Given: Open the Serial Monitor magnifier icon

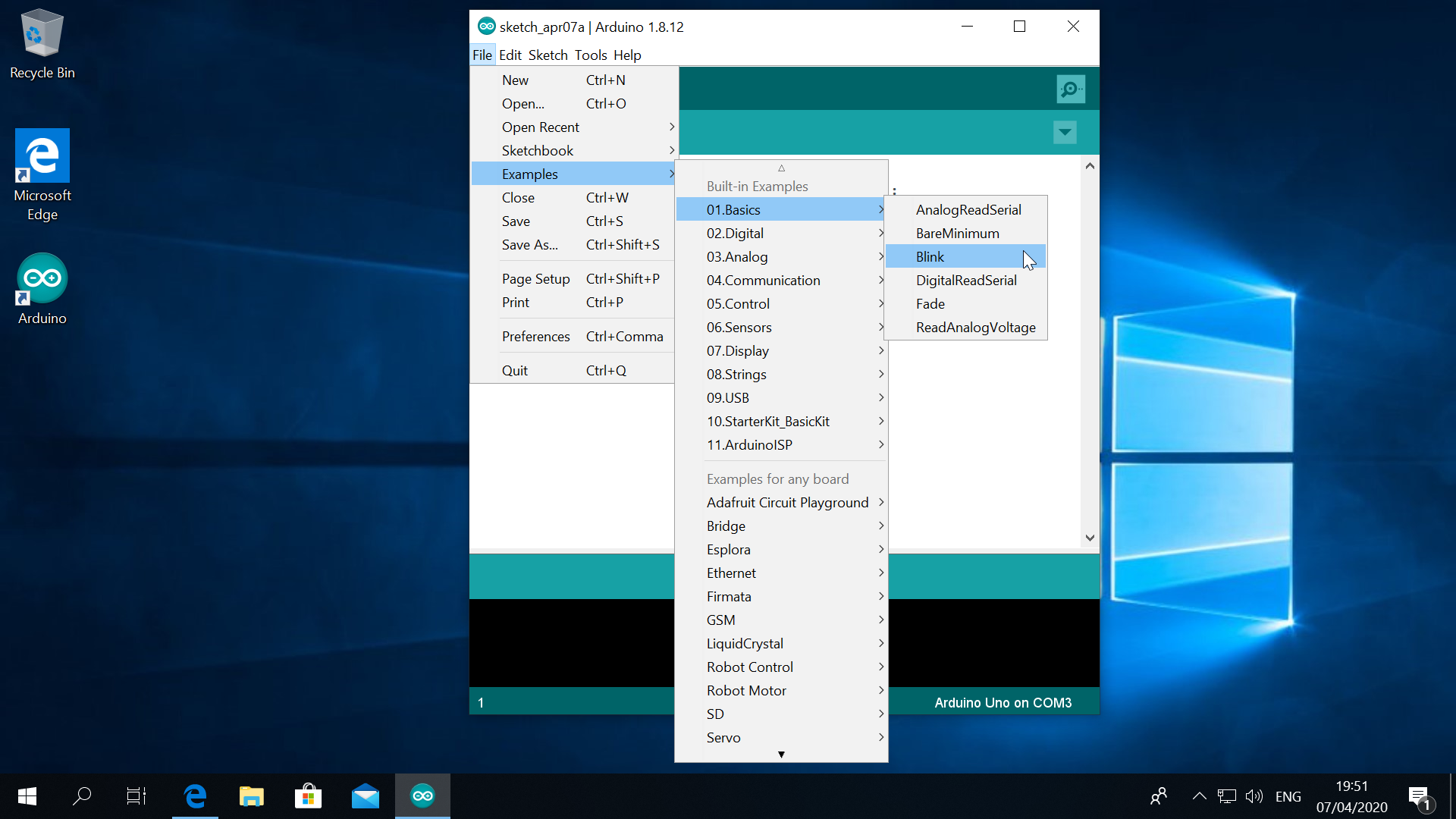Looking at the screenshot, I should 1071,89.
